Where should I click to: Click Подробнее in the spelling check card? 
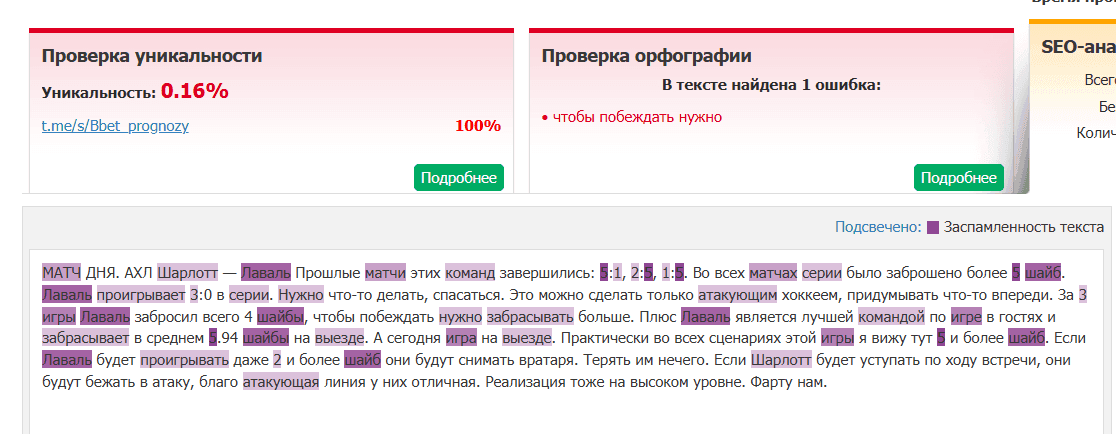(959, 178)
